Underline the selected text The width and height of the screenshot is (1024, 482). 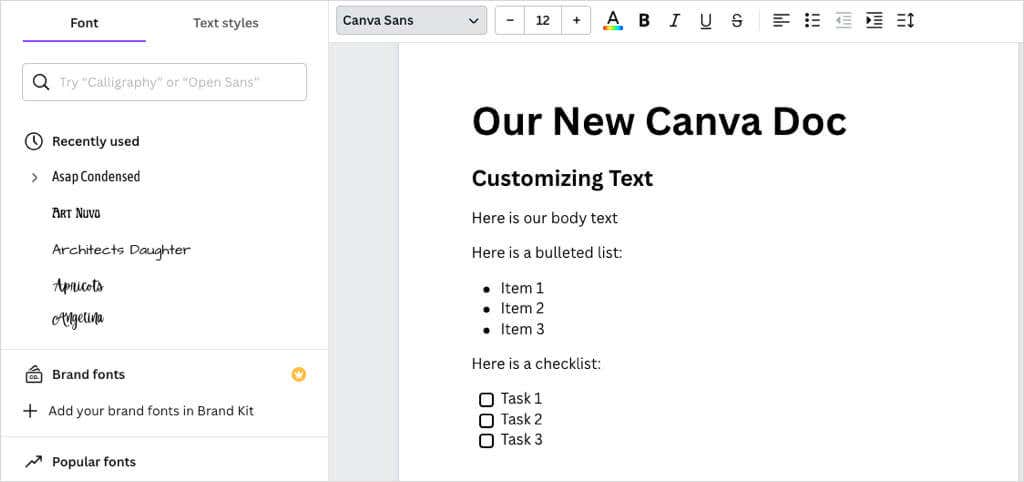pyautogui.click(x=705, y=20)
